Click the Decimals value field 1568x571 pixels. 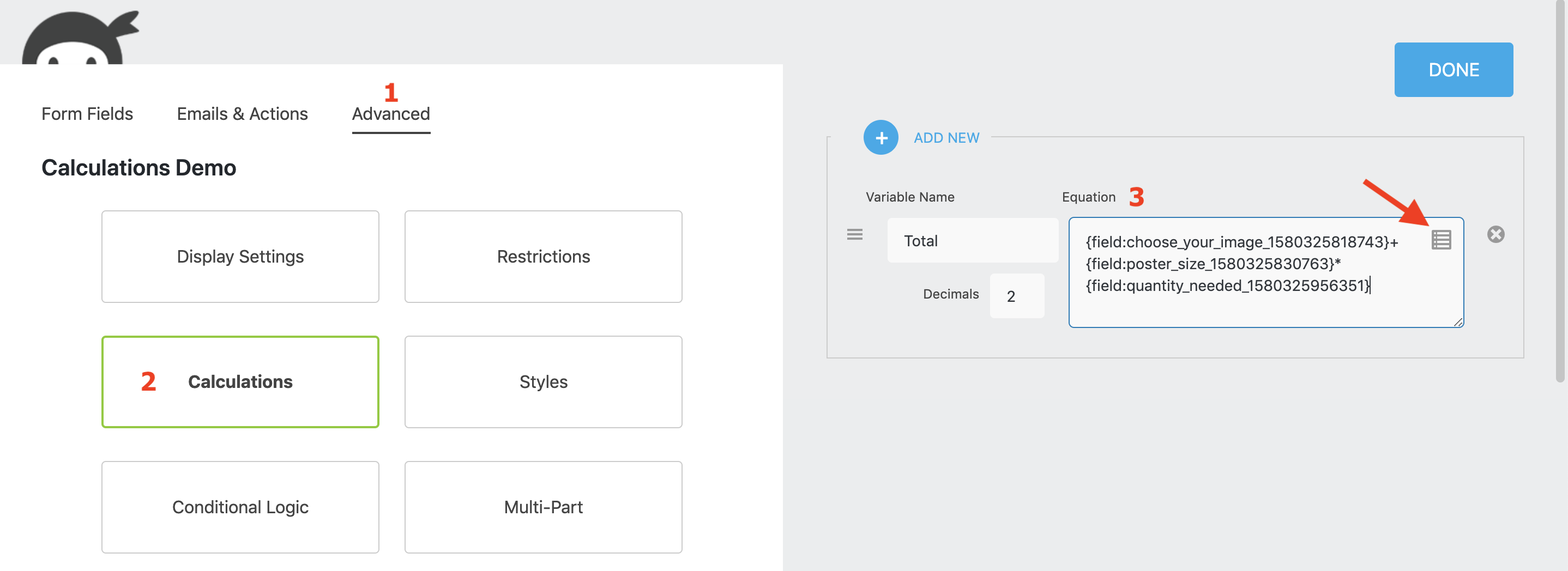coord(1016,295)
